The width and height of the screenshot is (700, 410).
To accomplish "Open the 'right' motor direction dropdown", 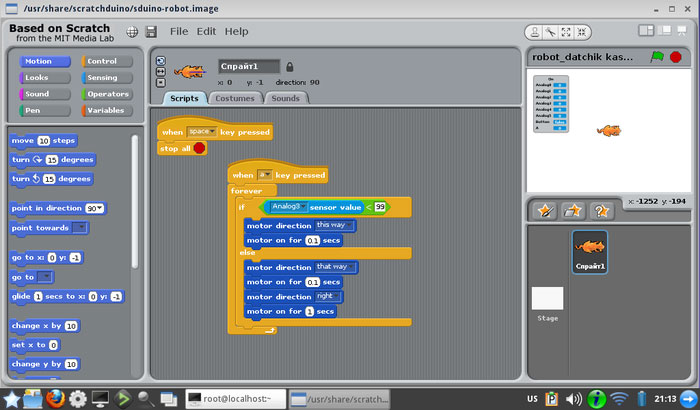I will pyautogui.click(x=328, y=296).
